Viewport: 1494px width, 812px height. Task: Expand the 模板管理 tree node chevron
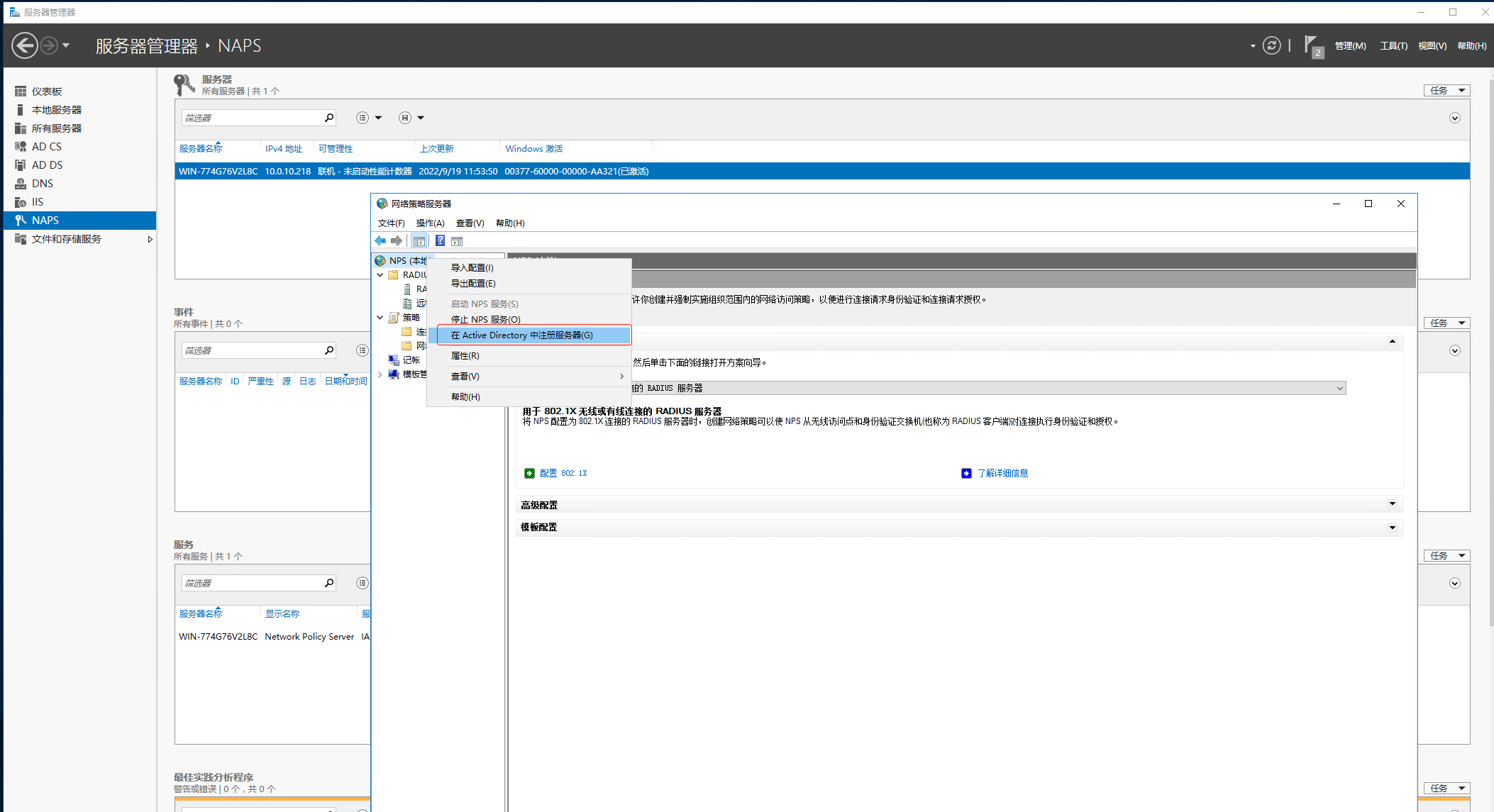(380, 374)
